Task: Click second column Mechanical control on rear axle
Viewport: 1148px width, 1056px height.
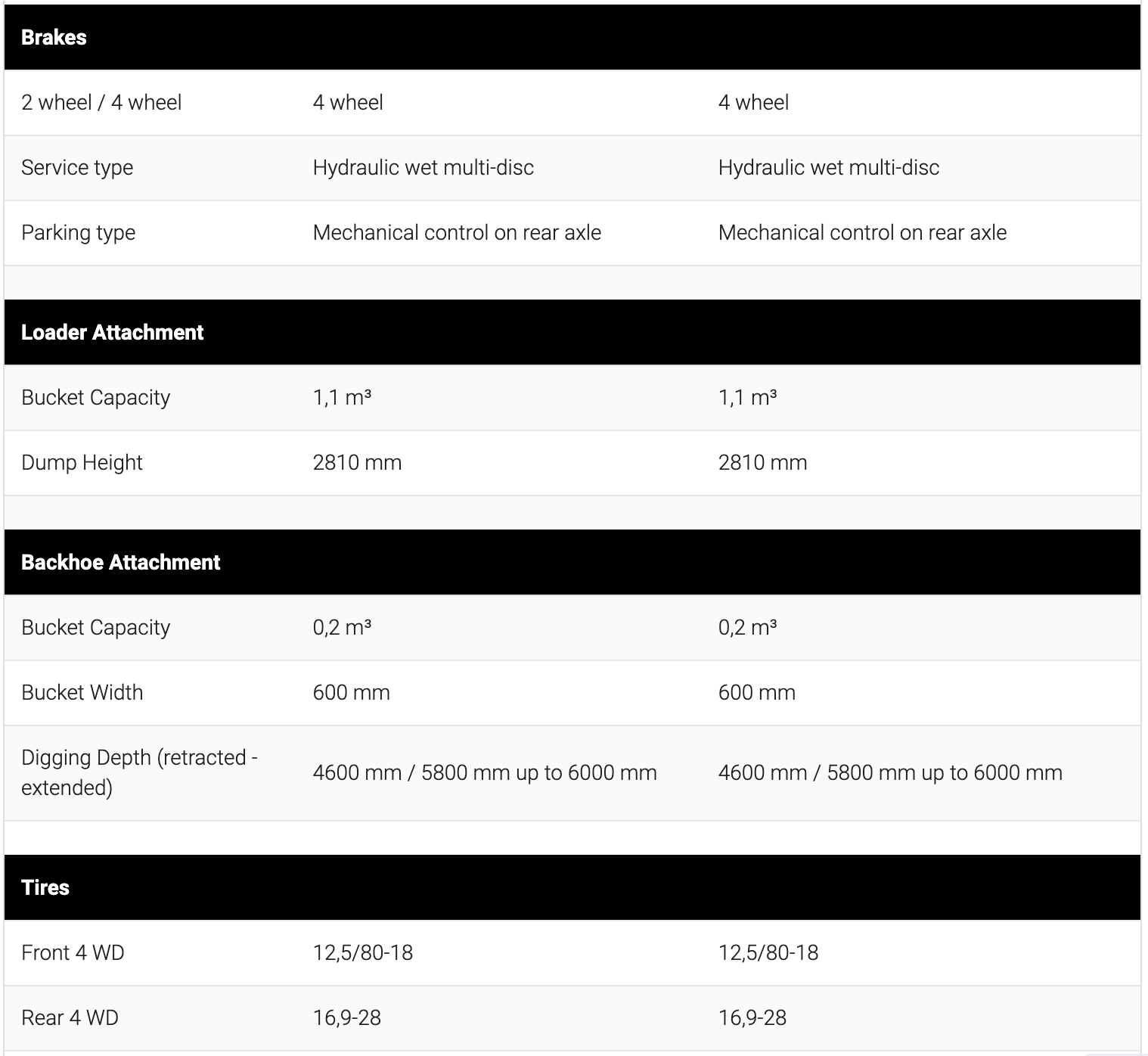Action: [x=862, y=233]
